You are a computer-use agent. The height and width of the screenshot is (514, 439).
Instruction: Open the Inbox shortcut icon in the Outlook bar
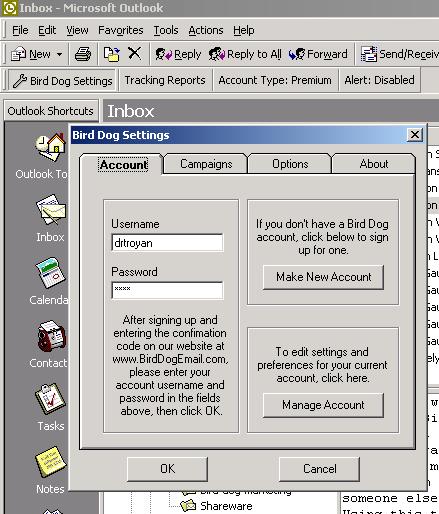pos(51,210)
